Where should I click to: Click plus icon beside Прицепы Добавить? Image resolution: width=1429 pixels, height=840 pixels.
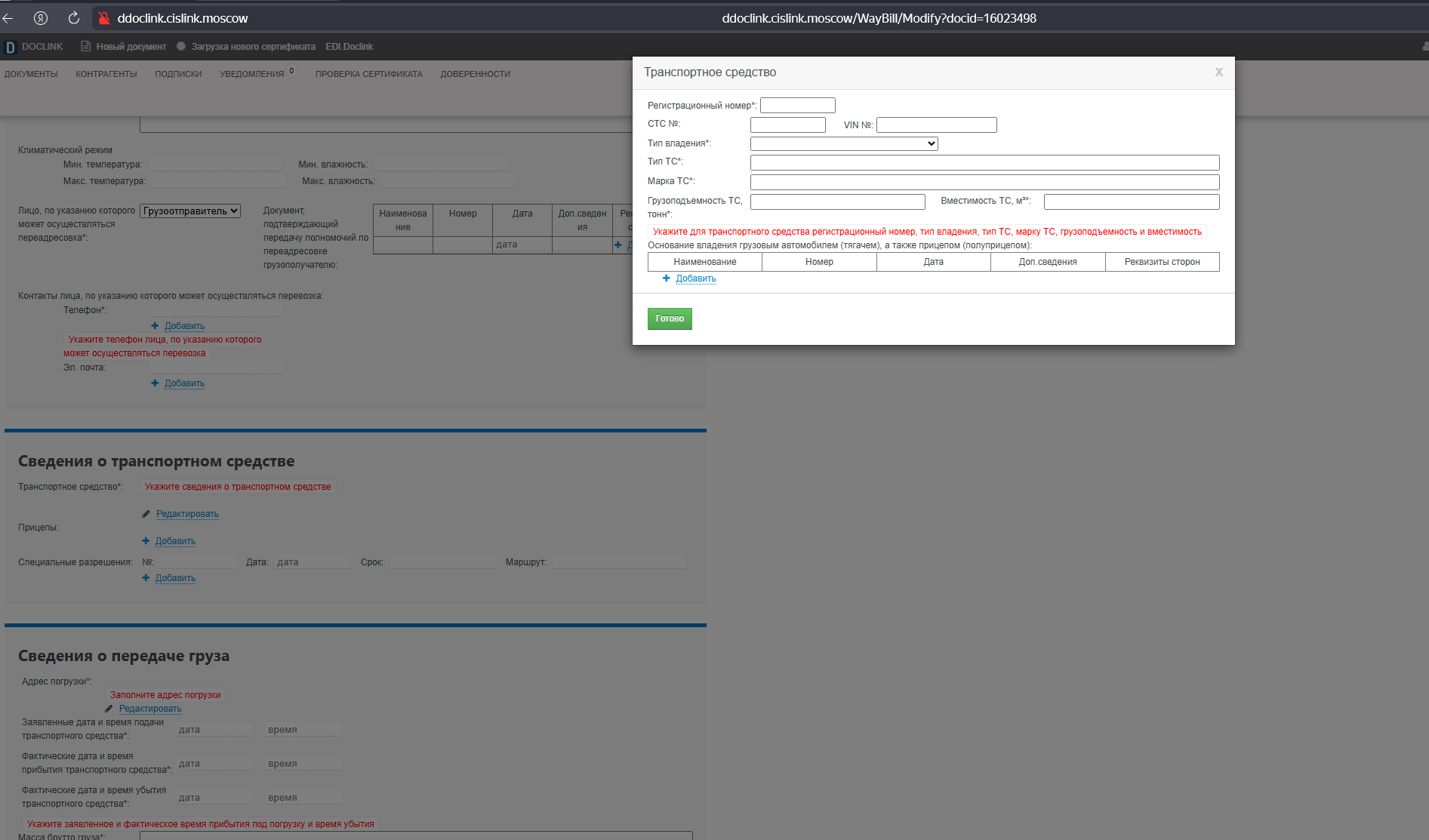(x=146, y=541)
